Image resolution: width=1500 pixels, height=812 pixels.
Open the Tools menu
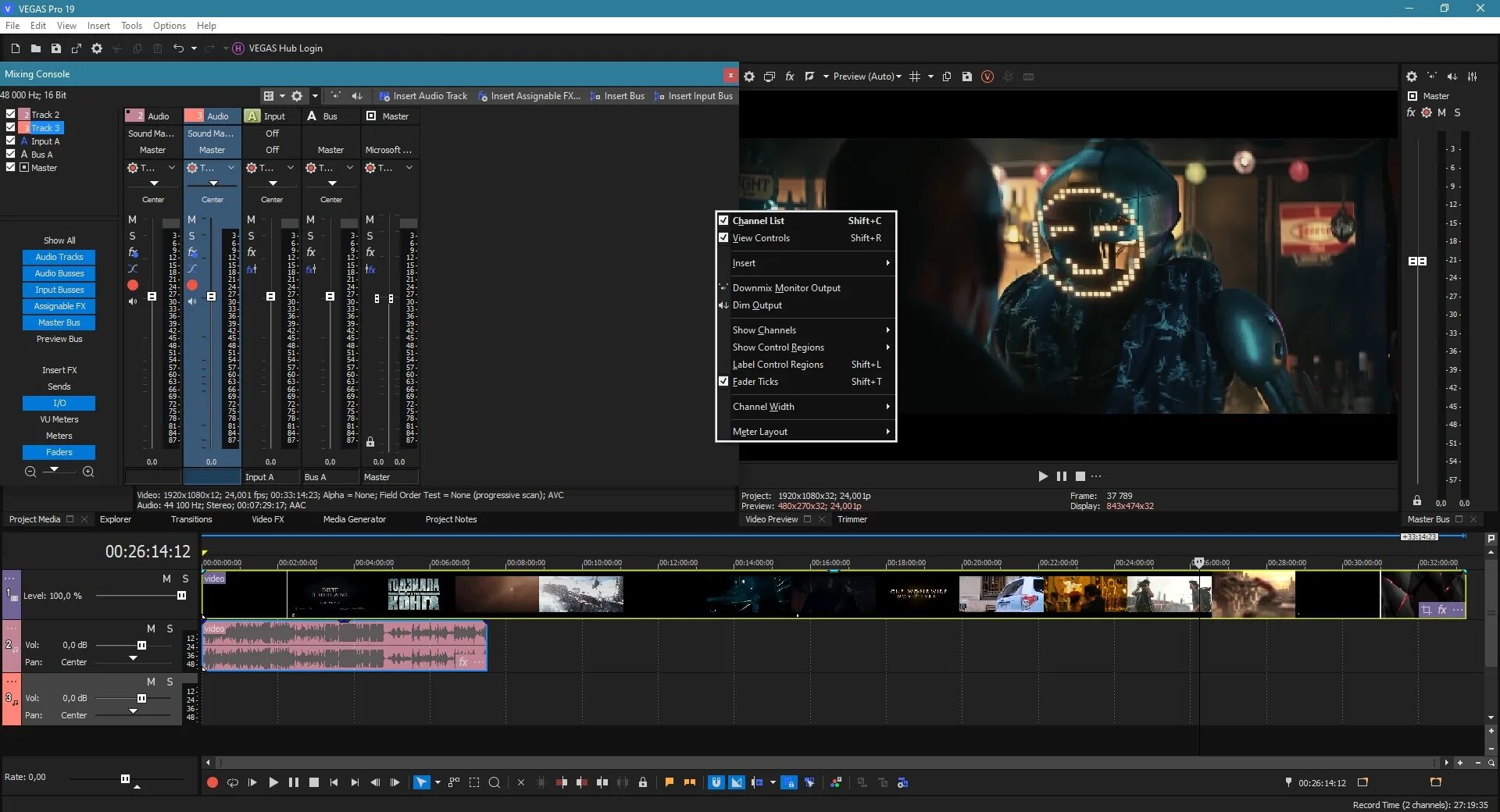tap(131, 26)
